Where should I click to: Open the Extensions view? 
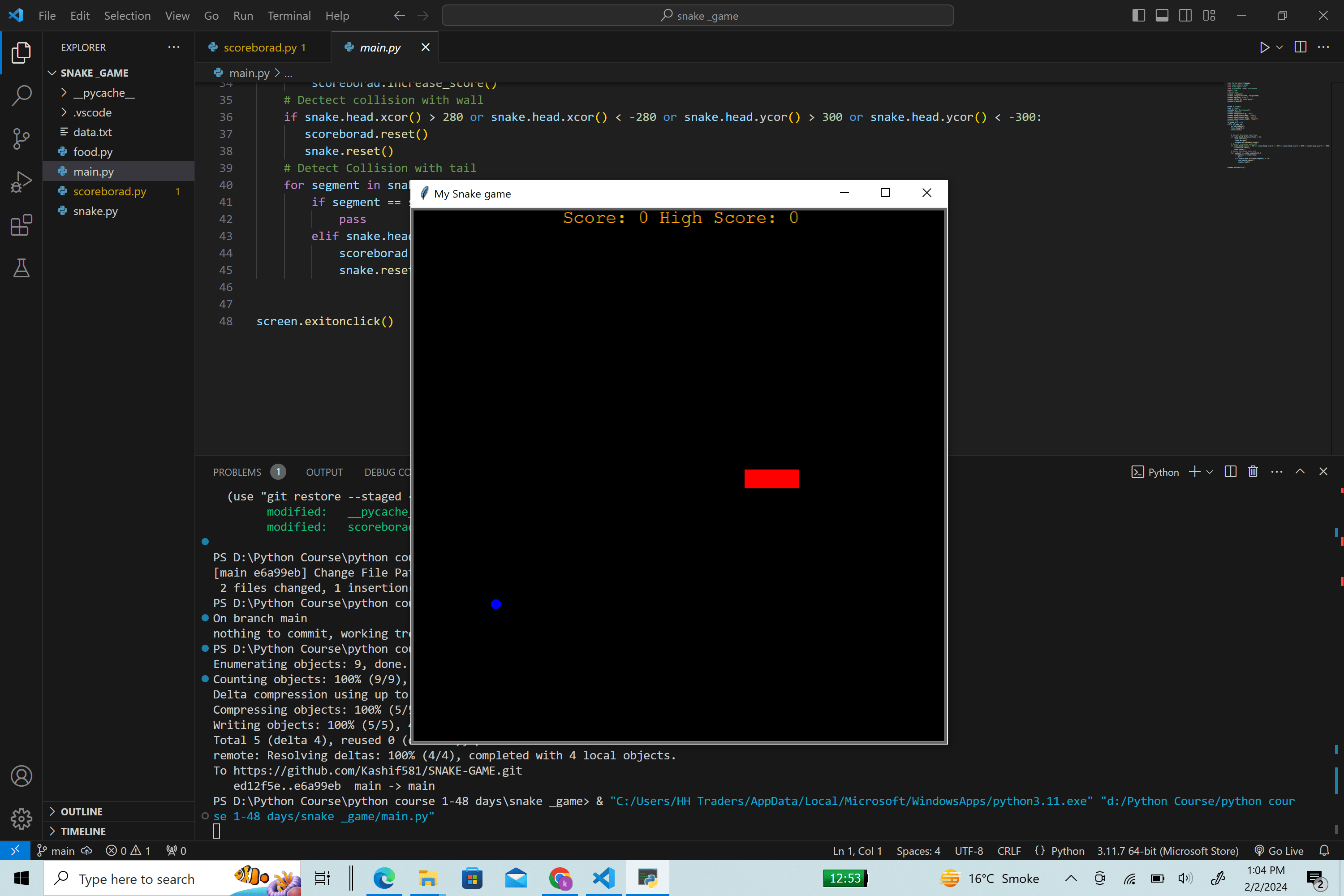click(x=21, y=225)
